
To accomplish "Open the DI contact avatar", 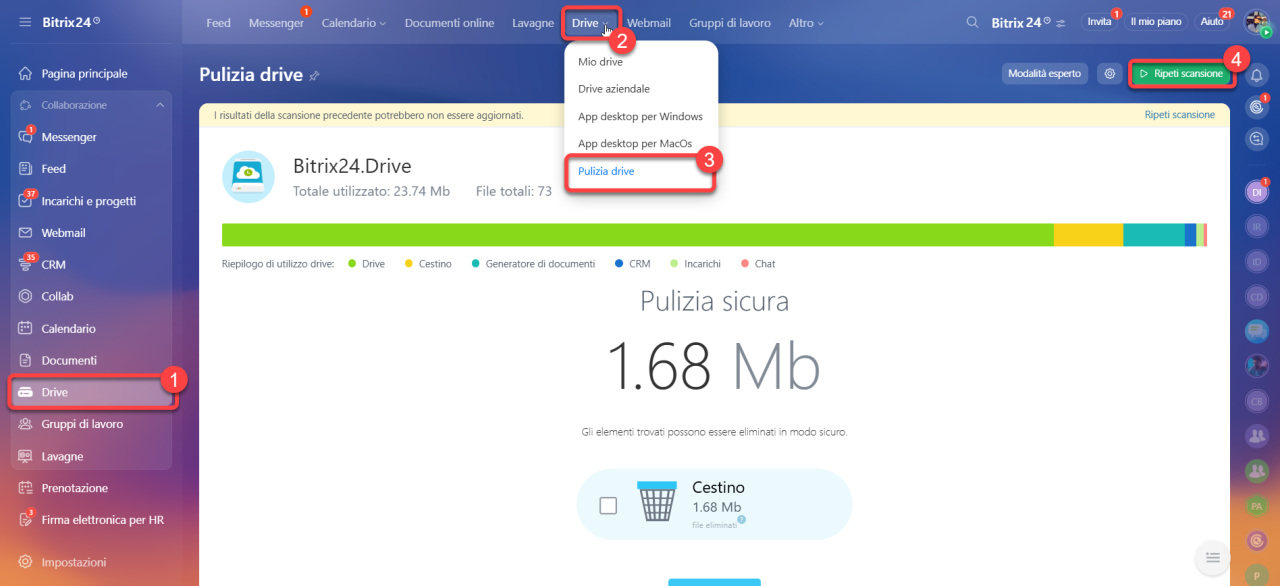I will pos(1257,191).
